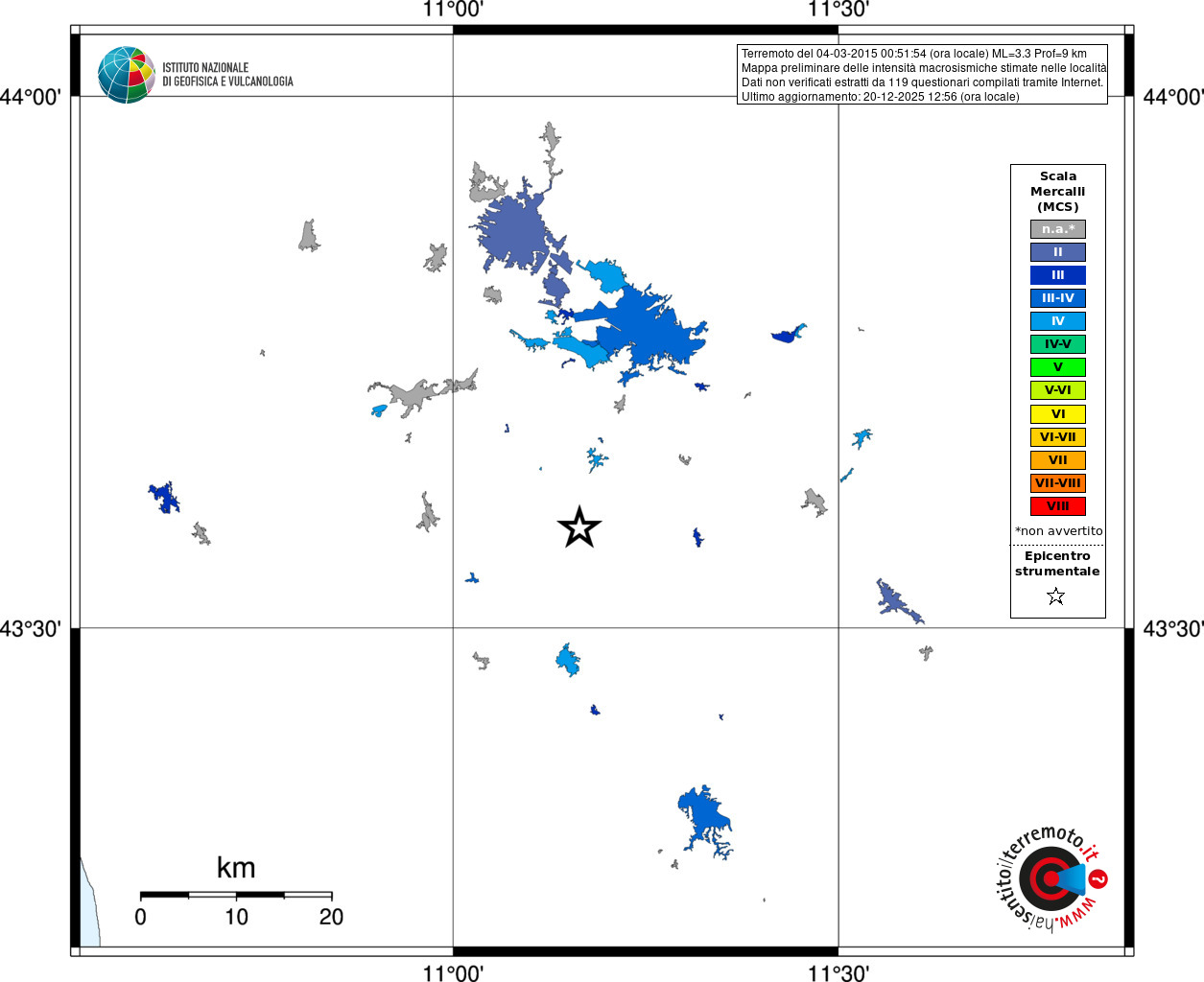Click the left 44°00' latitude label
This screenshot has width=1204, height=982.
(x=31, y=97)
